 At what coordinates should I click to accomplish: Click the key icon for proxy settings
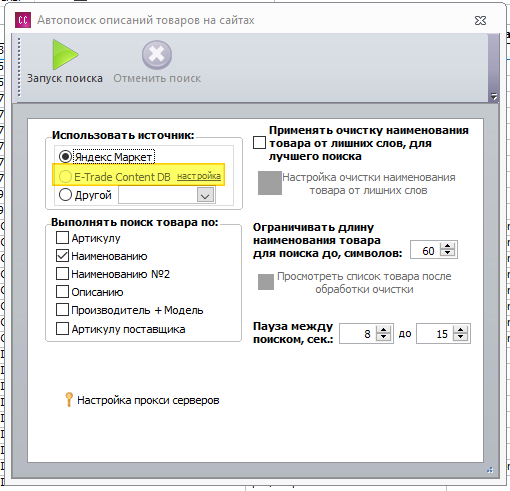(x=69, y=399)
